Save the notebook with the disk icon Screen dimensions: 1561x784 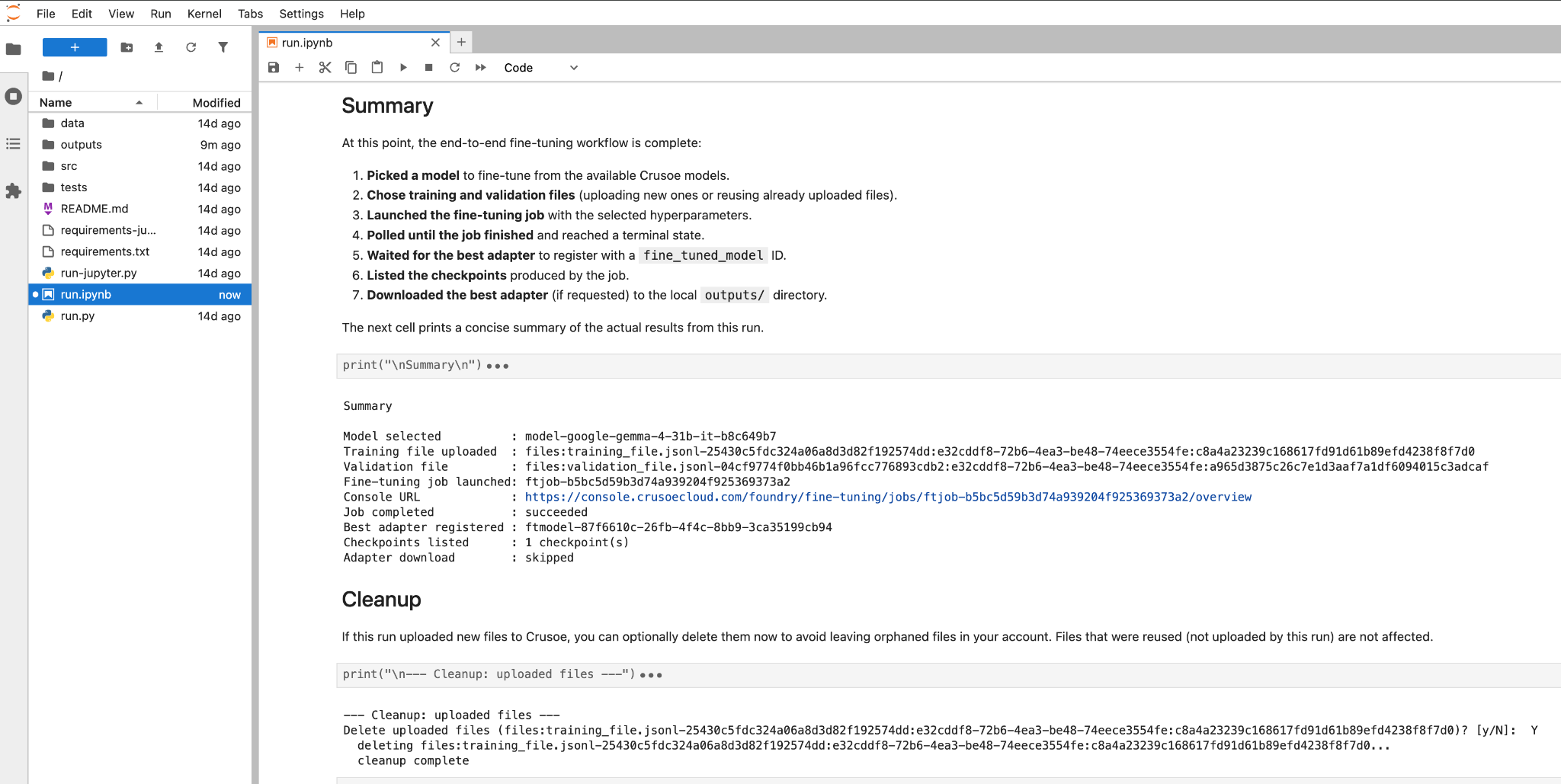point(274,68)
